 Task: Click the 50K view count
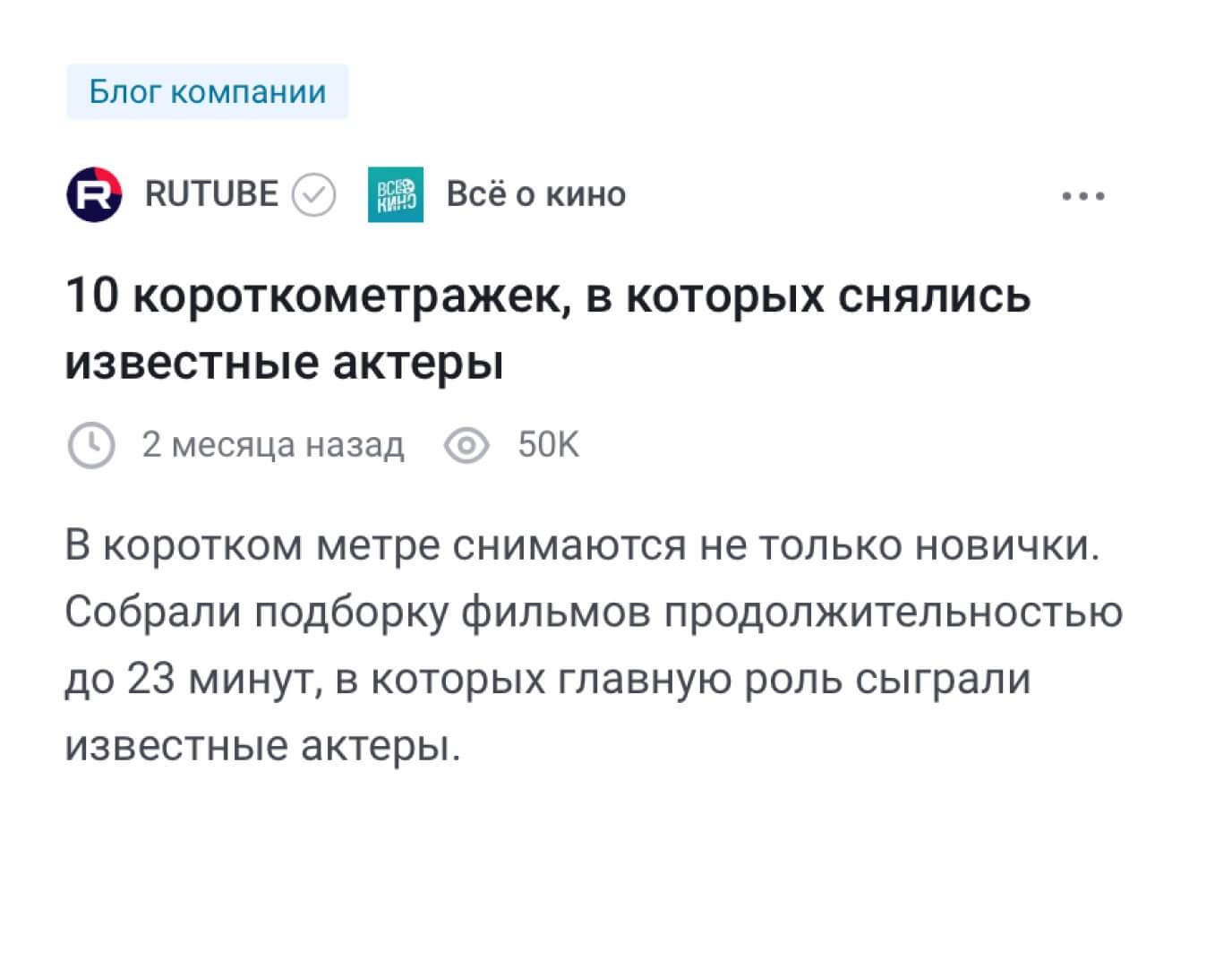(x=549, y=444)
